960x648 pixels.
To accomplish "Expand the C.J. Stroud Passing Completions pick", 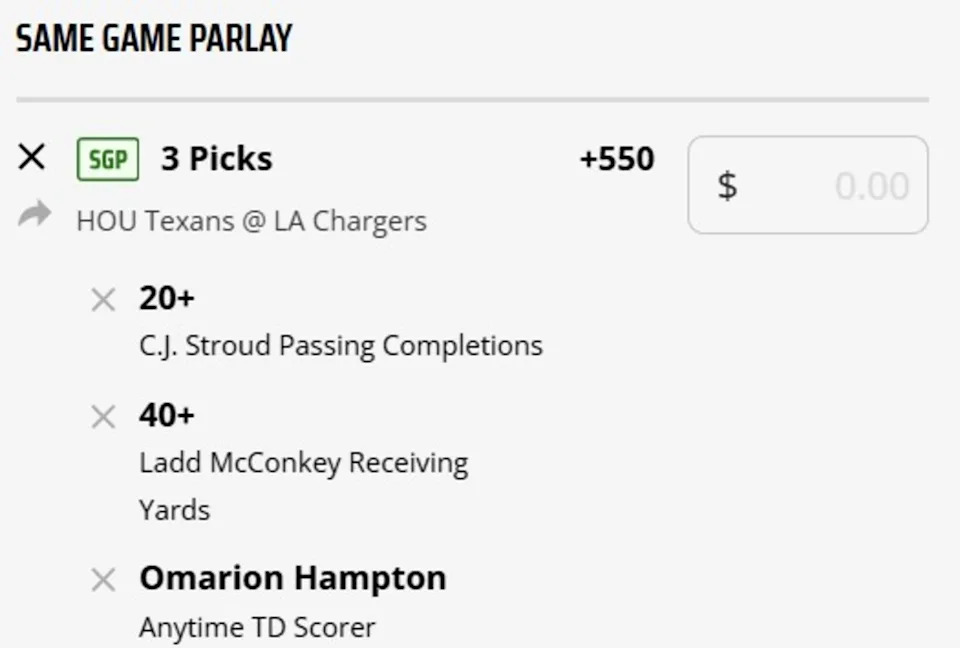I will [x=340, y=345].
